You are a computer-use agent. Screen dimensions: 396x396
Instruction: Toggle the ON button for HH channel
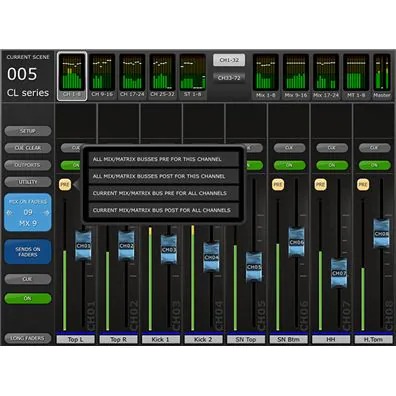coord(332,165)
